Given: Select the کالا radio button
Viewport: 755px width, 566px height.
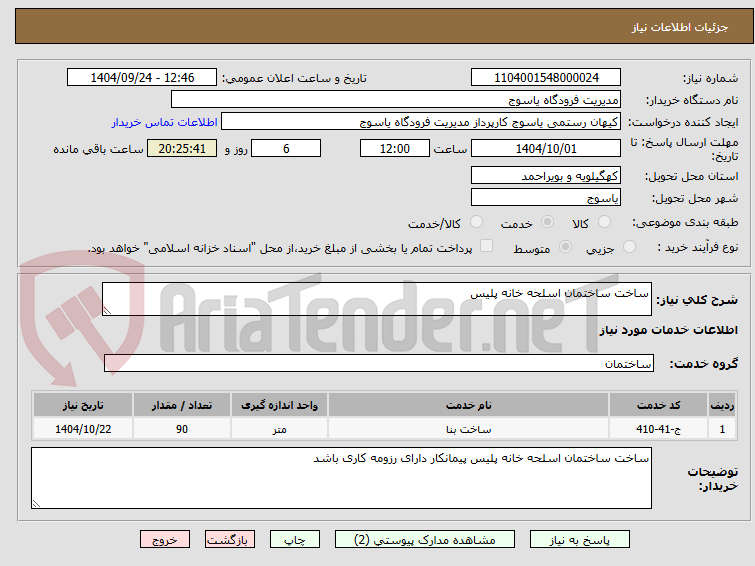Looking at the screenshot, I should coord(604,222).
